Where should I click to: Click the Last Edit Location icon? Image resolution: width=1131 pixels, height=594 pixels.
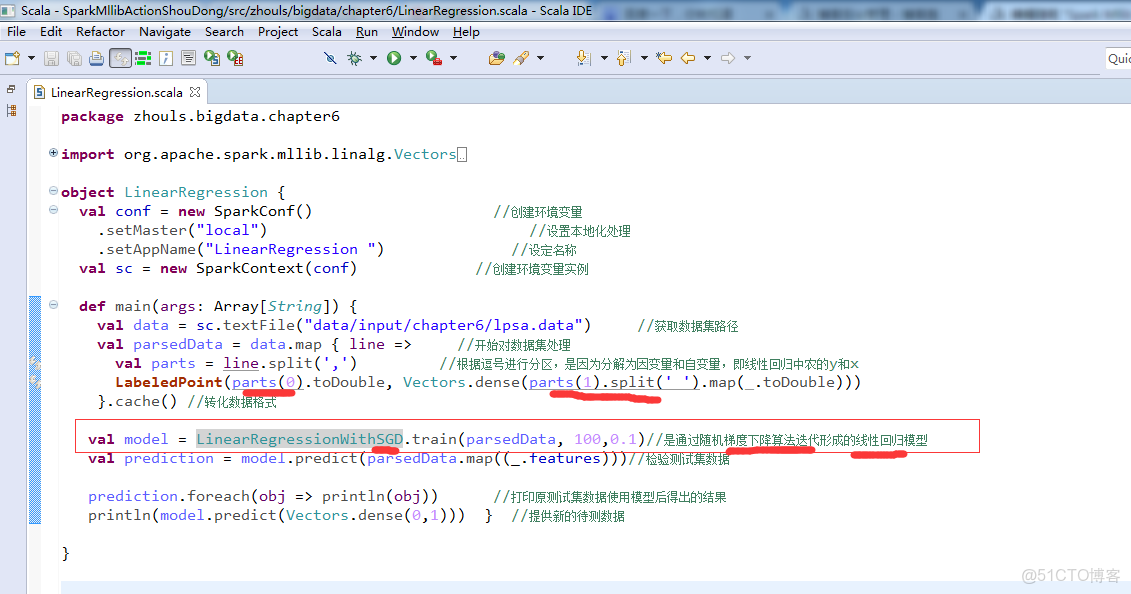tap(664, 58)
